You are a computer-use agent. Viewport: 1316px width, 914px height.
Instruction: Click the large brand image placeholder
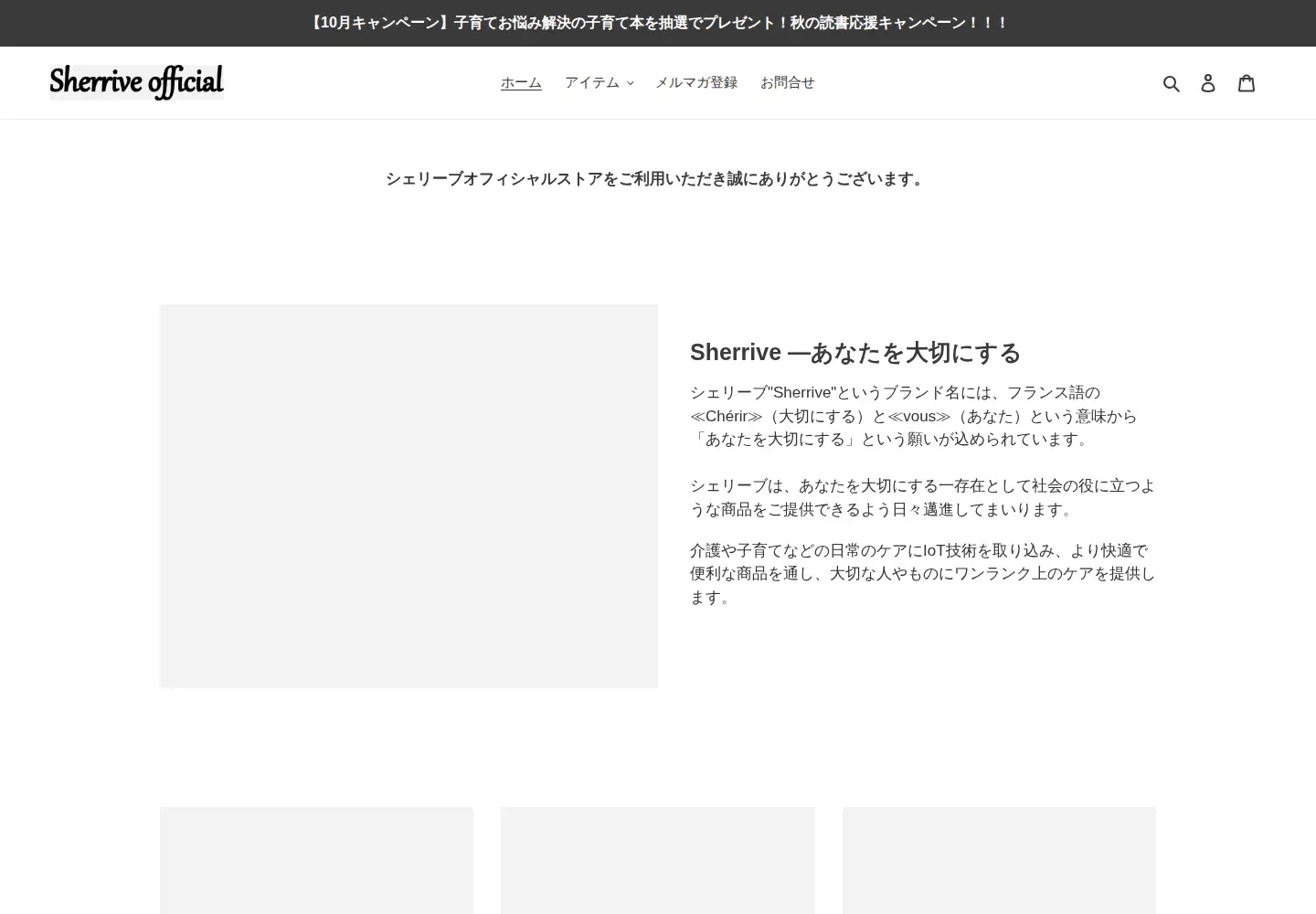[x=409, y=496]
